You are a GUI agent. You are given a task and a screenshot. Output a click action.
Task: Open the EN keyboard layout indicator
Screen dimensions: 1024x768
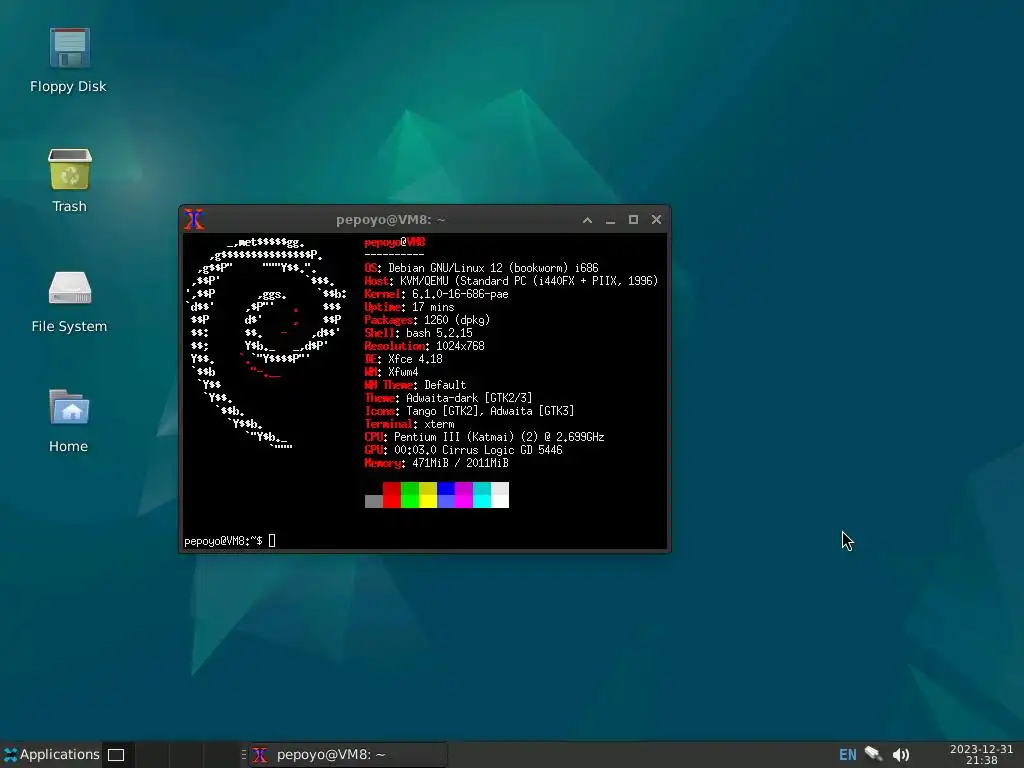[847, 755]
